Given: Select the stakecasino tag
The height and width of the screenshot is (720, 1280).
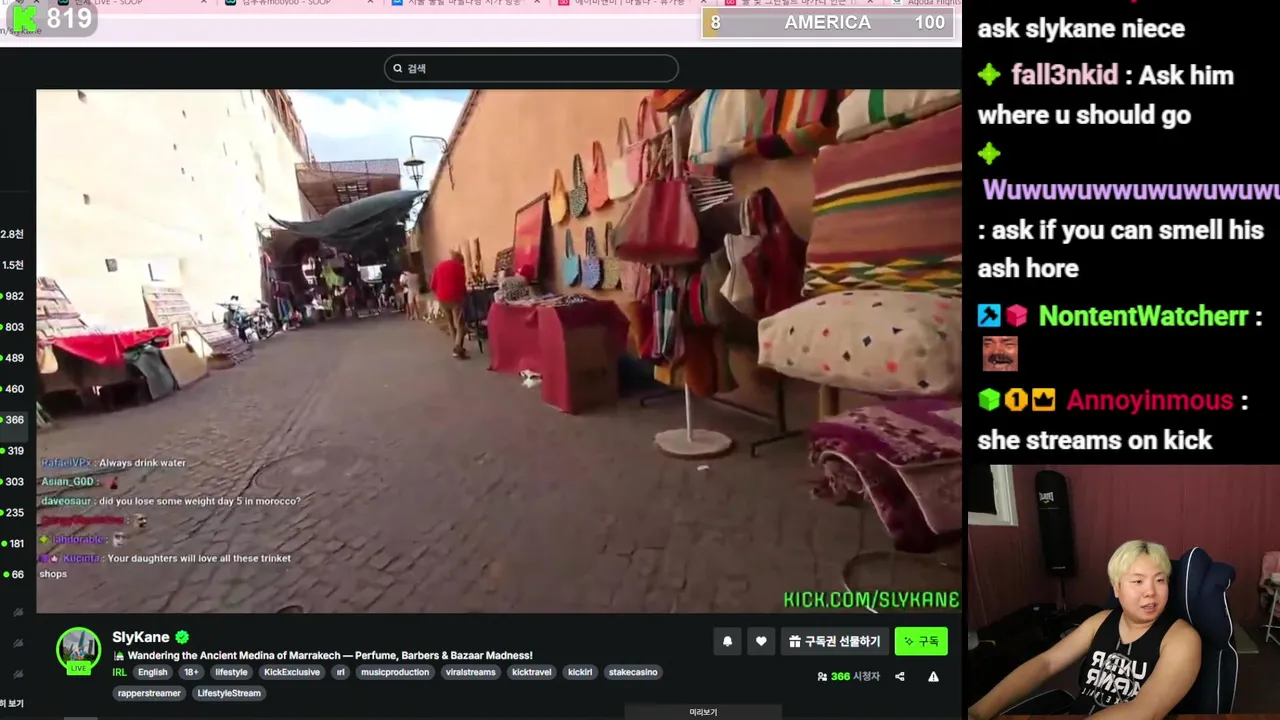Looking at the screenshot, I should pyautogui.click(x=633, y=672).
